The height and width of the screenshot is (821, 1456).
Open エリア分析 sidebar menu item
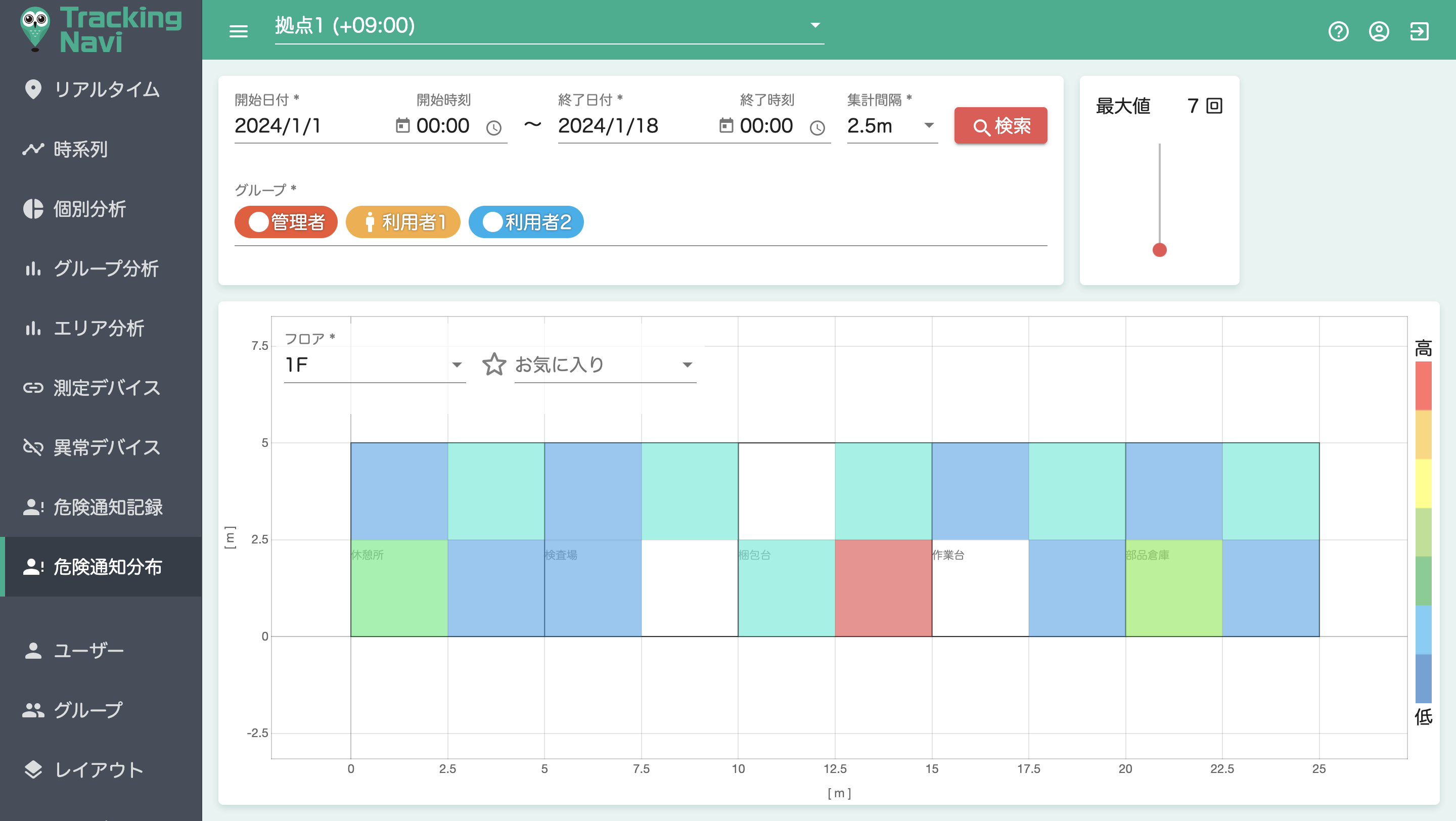click(x=99, y=328)
